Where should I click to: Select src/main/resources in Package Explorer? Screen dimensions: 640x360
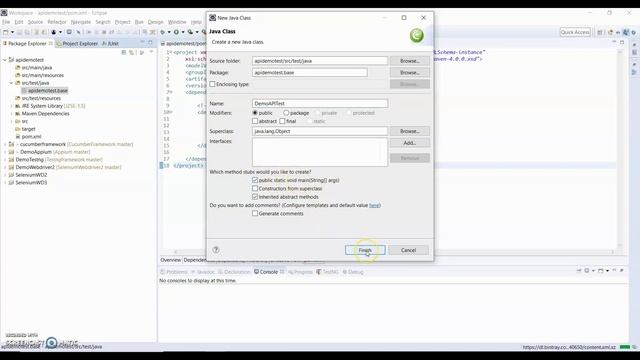pyautogui.click(x=43, y=76)
